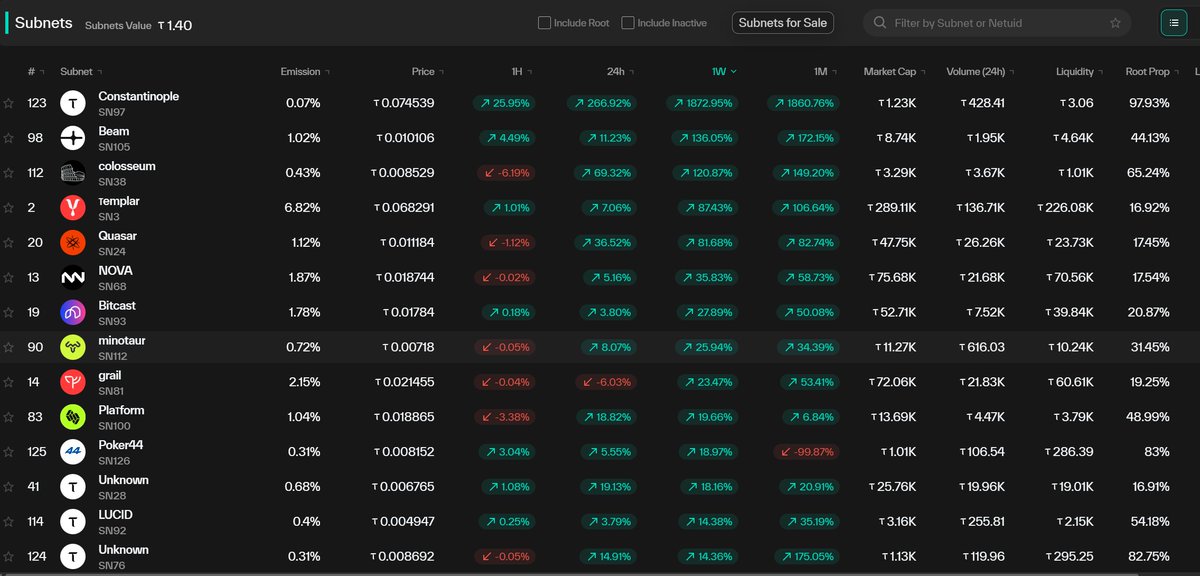Sort by the 24h column header
This screenshot has width=1200, height=576.
tap(619, 72)
